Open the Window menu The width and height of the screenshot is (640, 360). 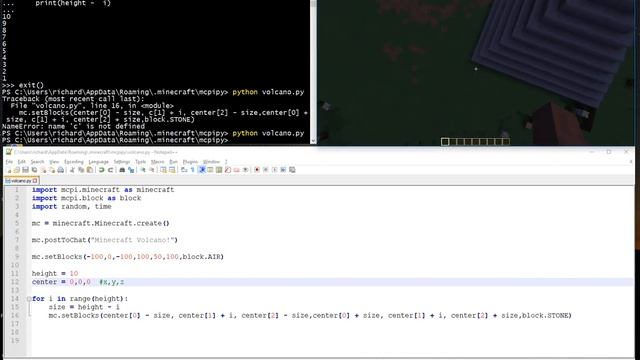tap(211, 162)
